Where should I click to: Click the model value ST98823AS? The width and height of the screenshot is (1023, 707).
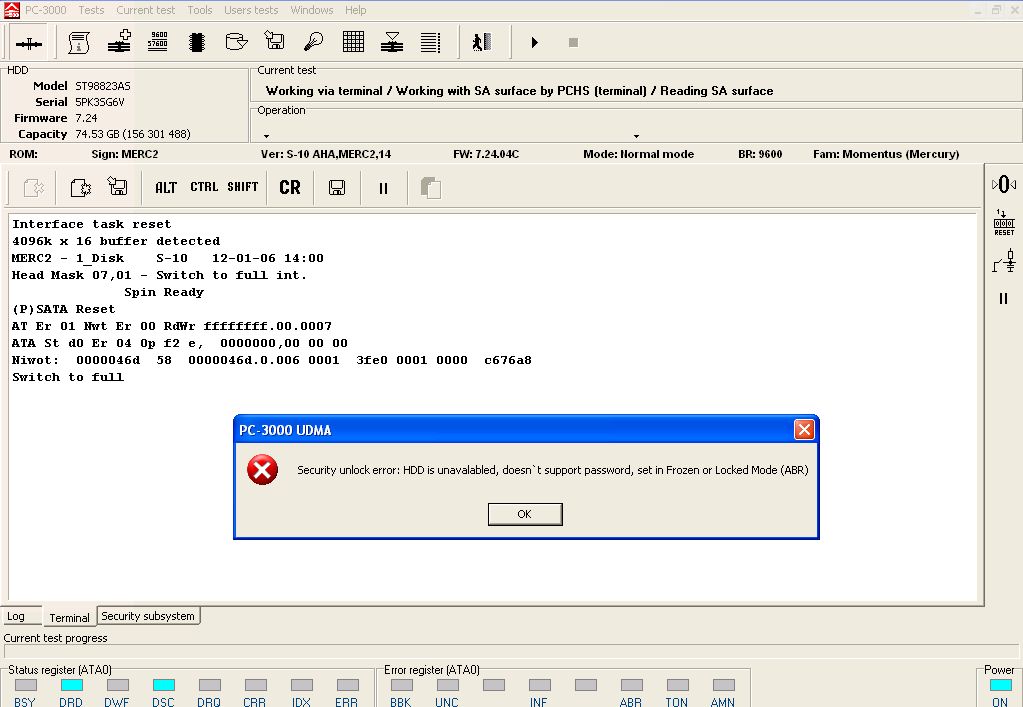click(103, 86)
